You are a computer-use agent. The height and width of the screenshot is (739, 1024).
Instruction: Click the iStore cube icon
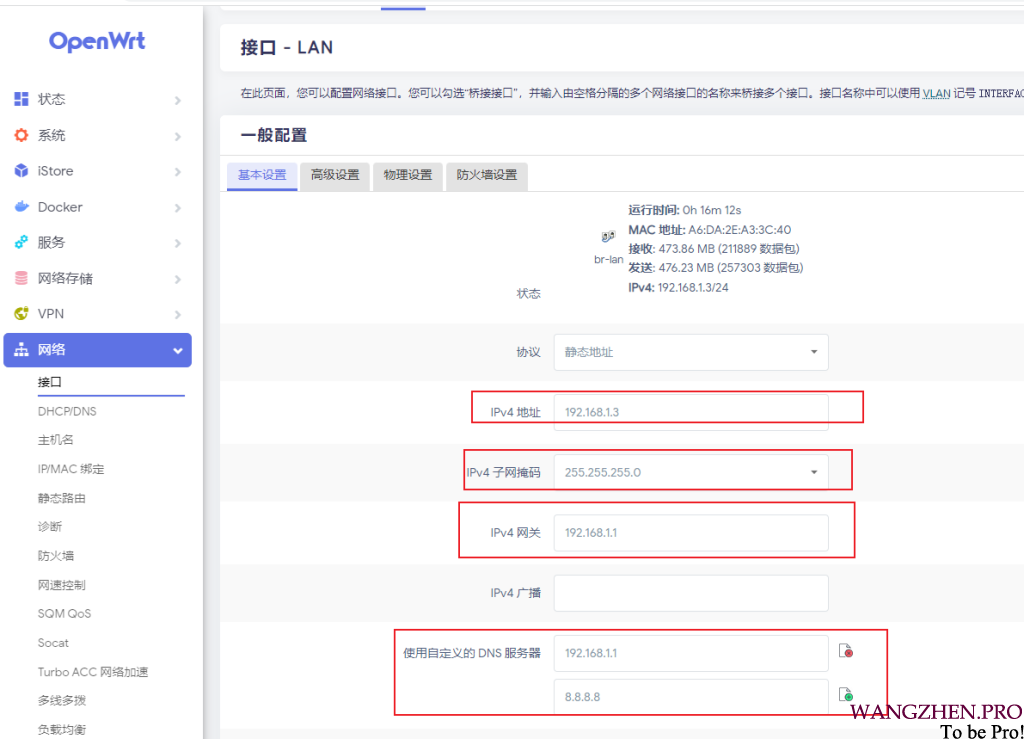[21, 171]
